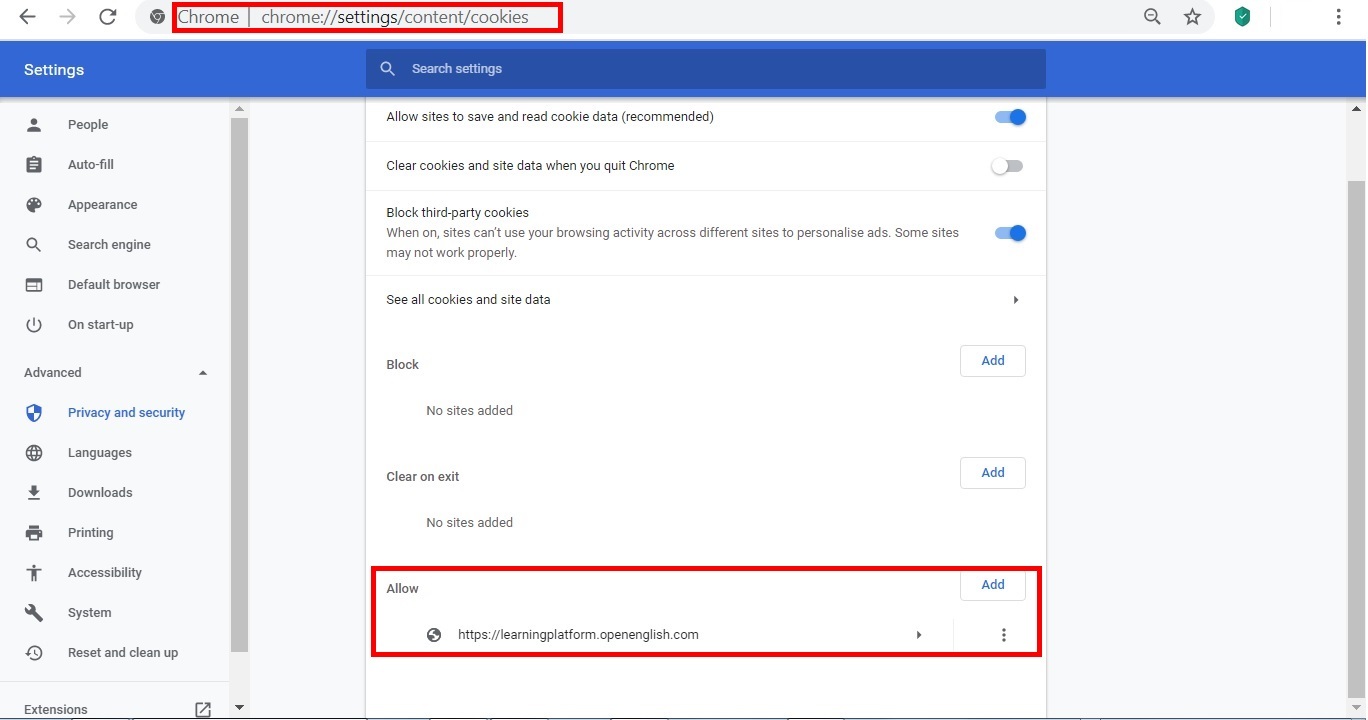Click the Accessibility figure icon
Viewport: 1368px width, 720px height.
(34, 573)
